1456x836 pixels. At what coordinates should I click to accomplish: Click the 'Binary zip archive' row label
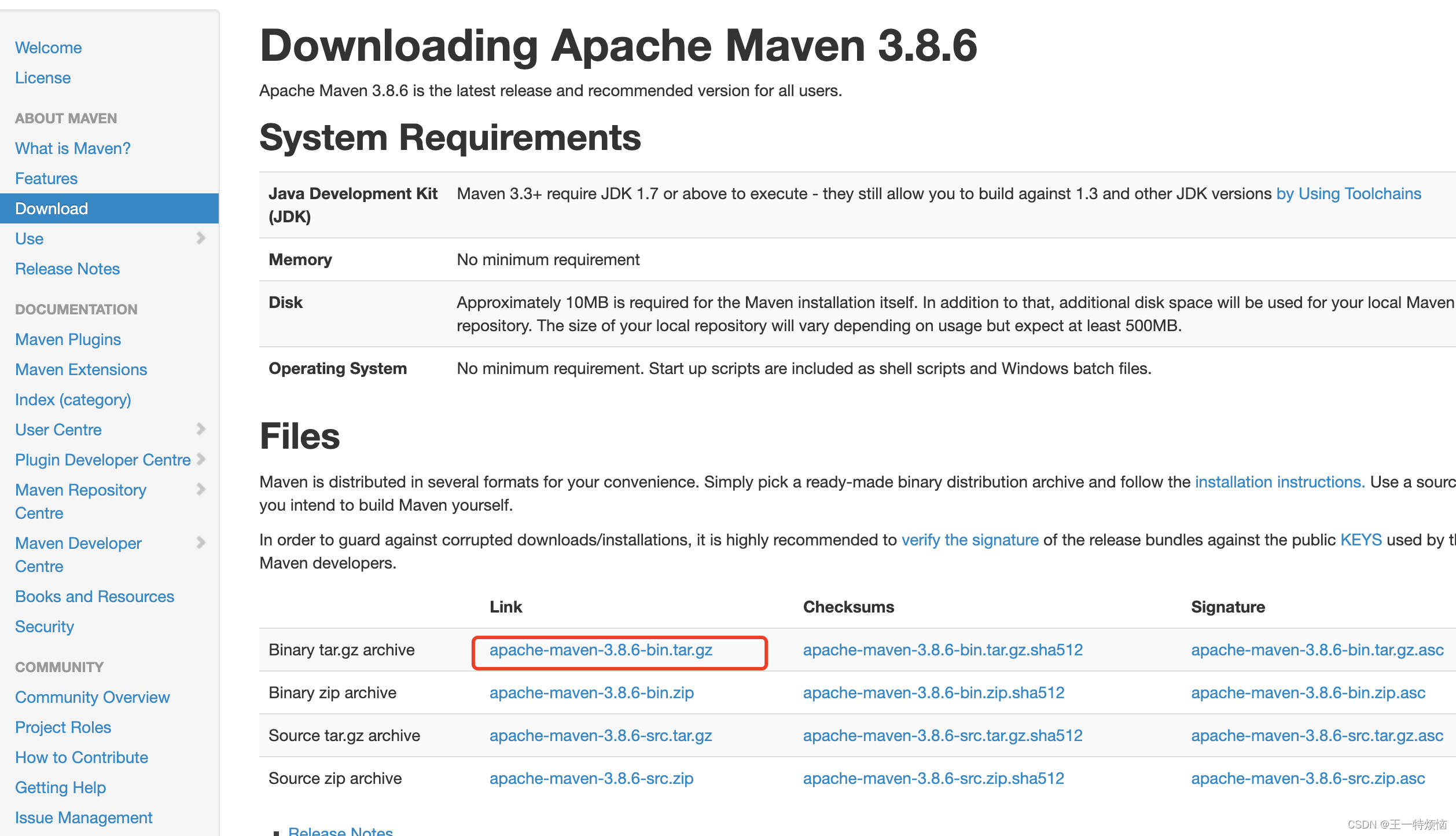tap(332, 692)
